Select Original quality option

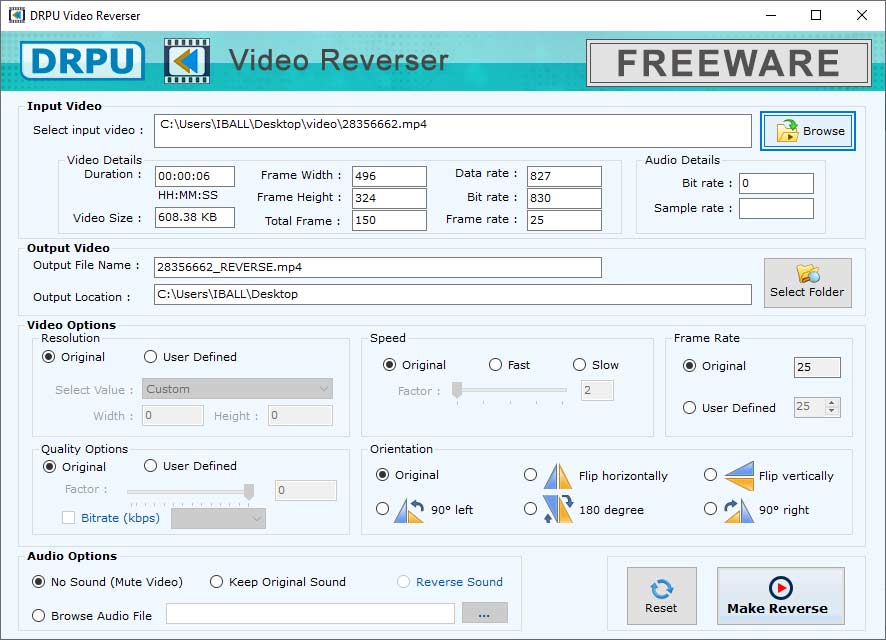[x=49, y=467]
